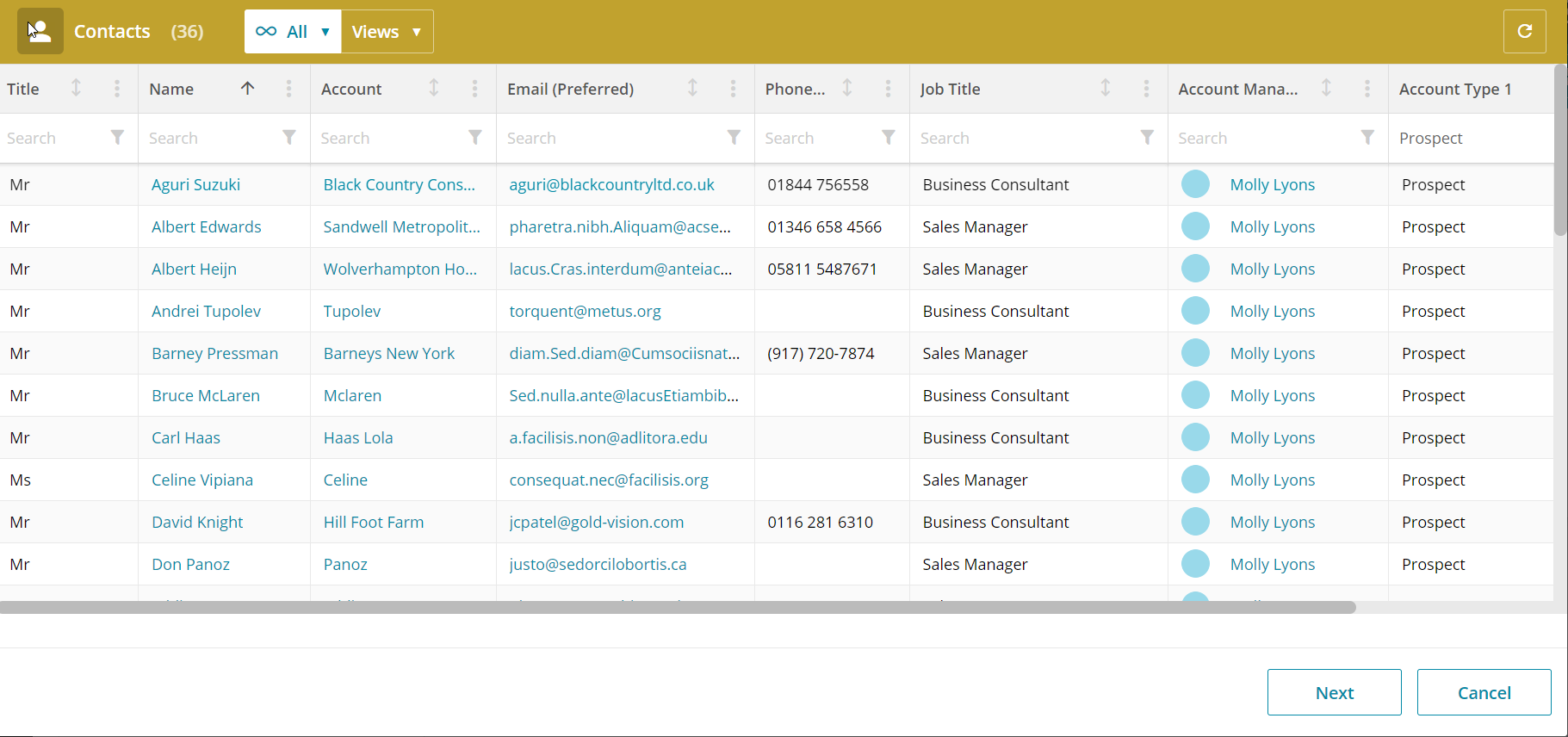
Task: Open Molly Lyons link in Albert Heijn row
Action: (1272, 269)
